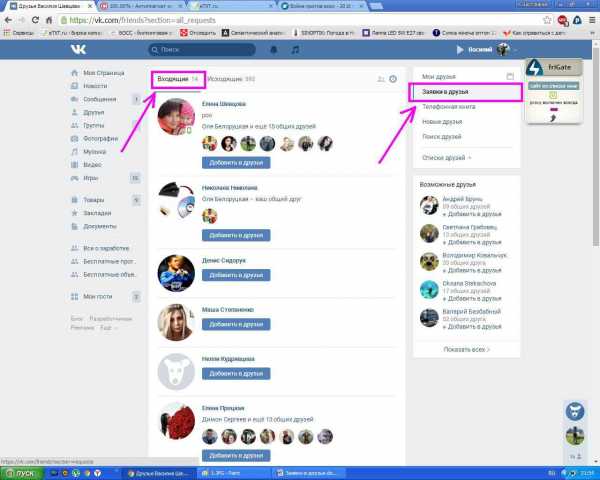Grab the page vertical scrollbar
The height and width of the screenshot is (480, 600).
pos(596,145)
